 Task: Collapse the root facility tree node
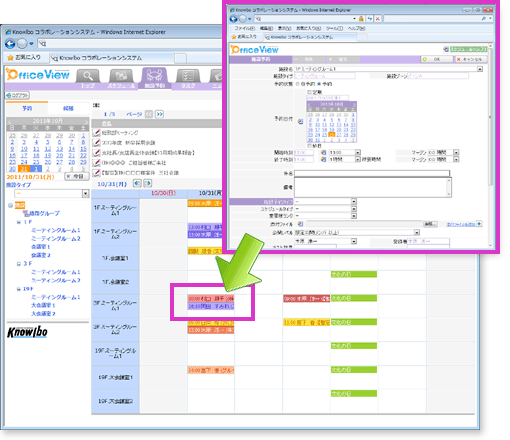pos(10,205)
